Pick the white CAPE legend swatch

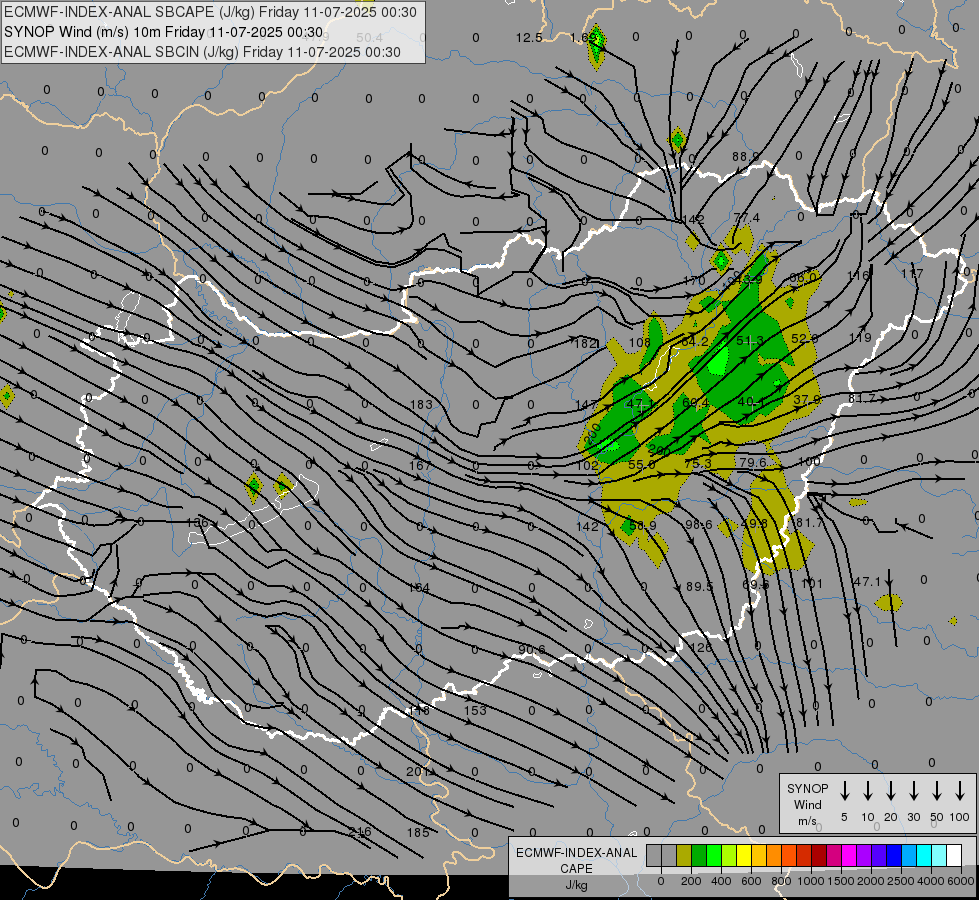[953, 855]
